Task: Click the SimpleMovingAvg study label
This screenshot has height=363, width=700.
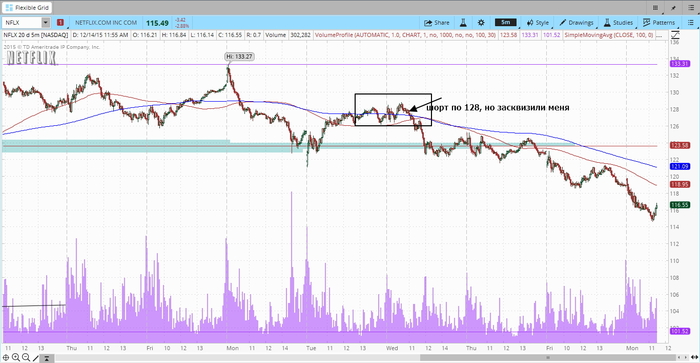Action: [608, 35]
